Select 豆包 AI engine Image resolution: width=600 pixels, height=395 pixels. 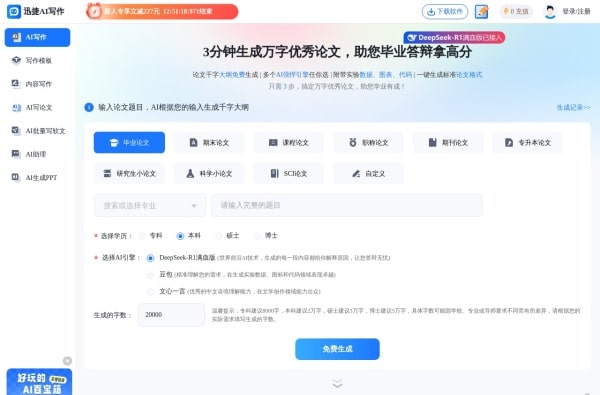[x=150, y=275]
